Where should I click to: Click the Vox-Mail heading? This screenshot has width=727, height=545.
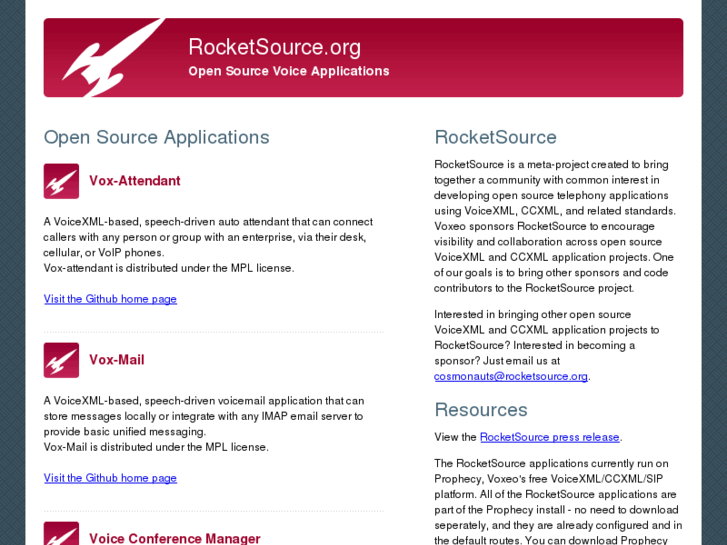pos(116,359)
